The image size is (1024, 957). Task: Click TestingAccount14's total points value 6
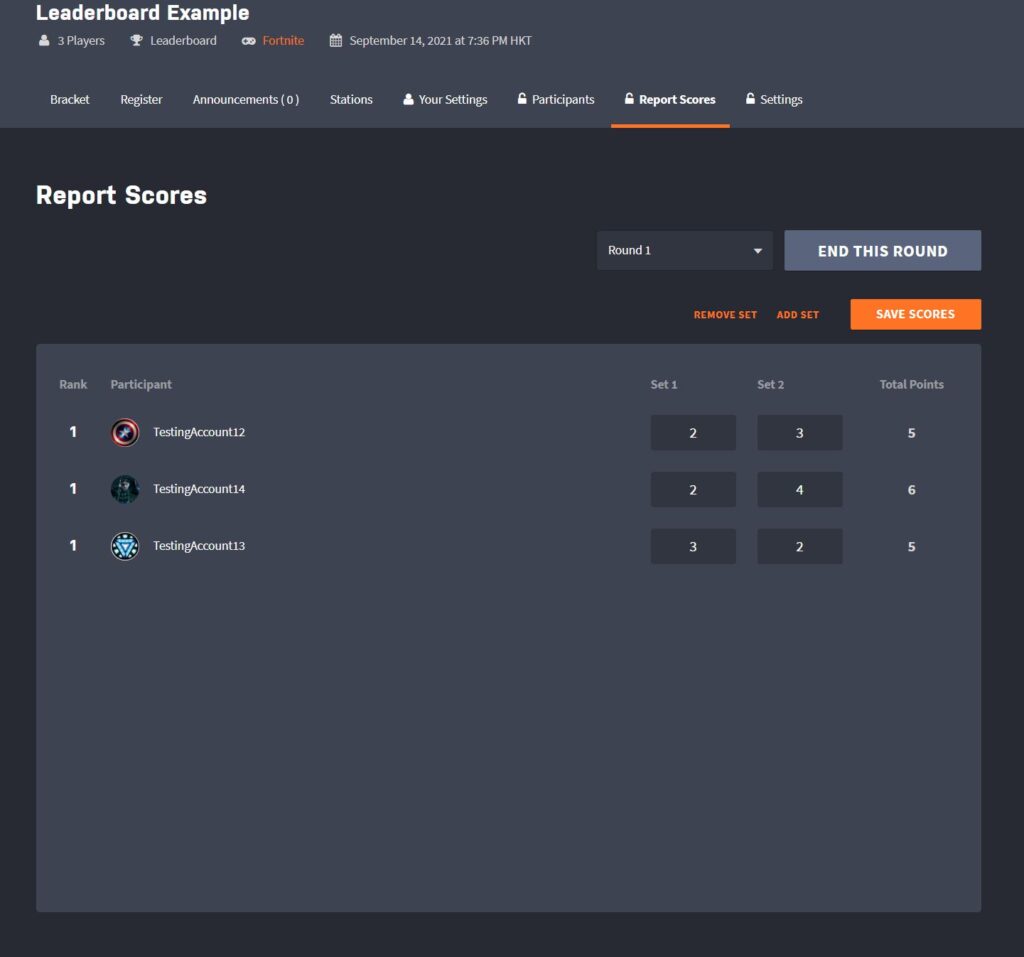pos(911,490)
